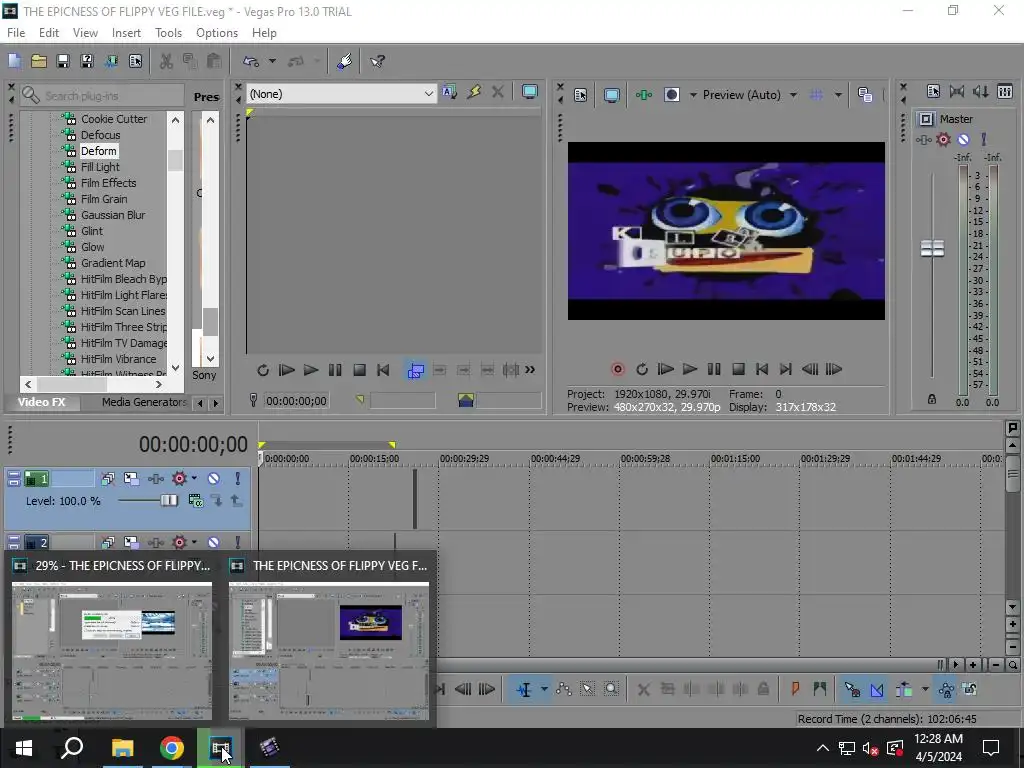Open a project via folder icon

tap(39, 61)
